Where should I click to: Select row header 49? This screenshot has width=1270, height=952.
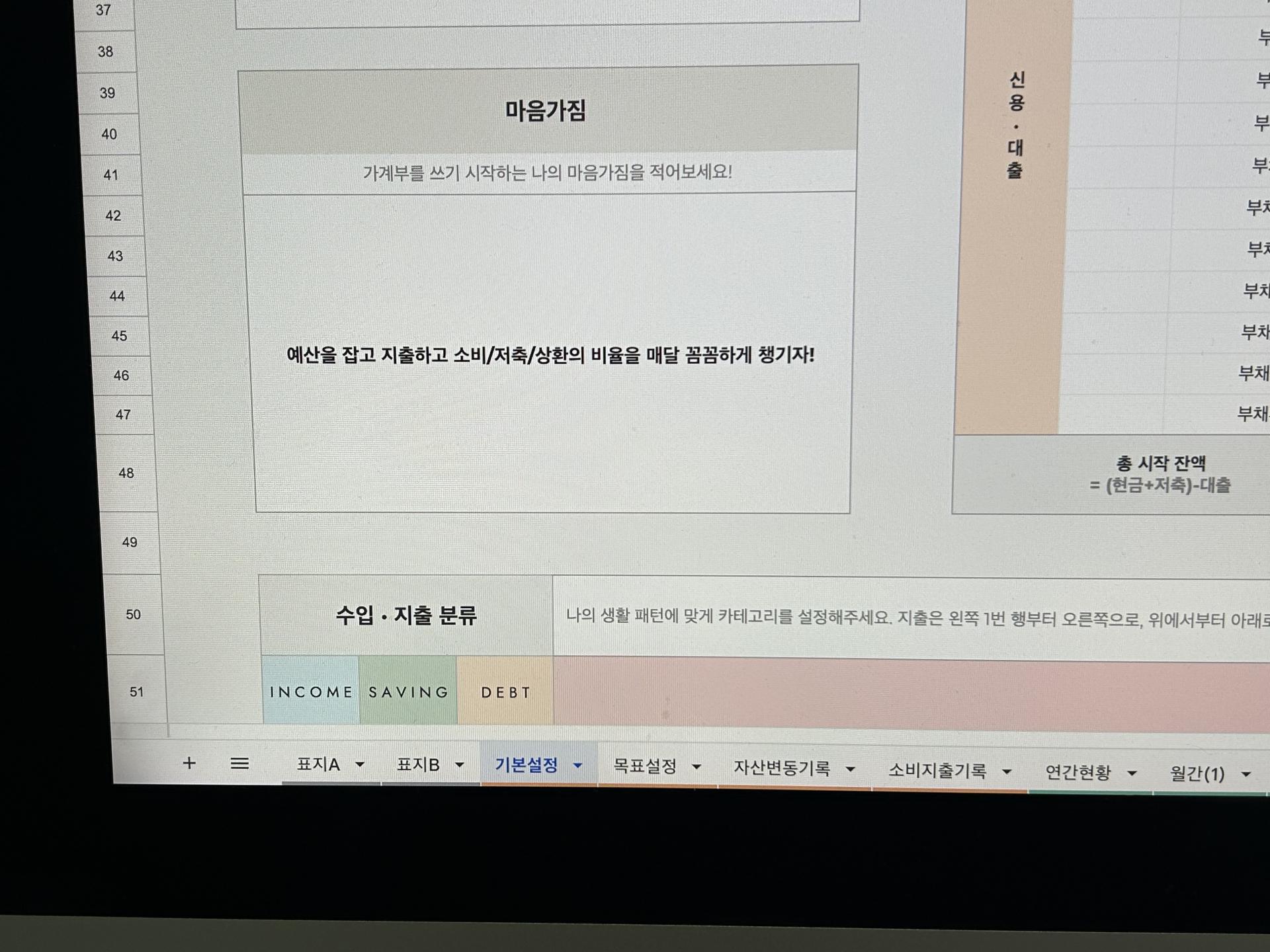click(x=130, y=543)
